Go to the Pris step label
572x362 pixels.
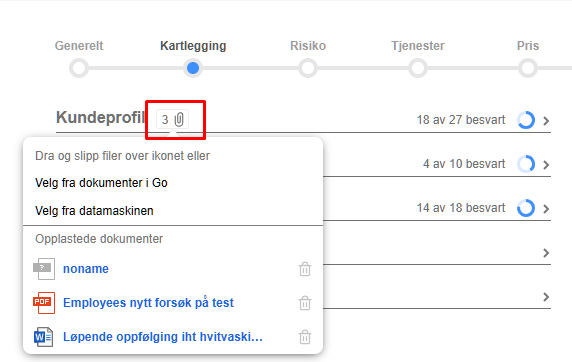click(x=527, y=46)
